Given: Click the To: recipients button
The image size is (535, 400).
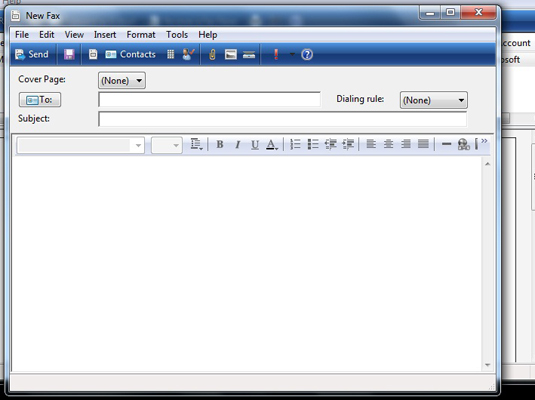Looking at the screenshot, I should tap(40, 100).
